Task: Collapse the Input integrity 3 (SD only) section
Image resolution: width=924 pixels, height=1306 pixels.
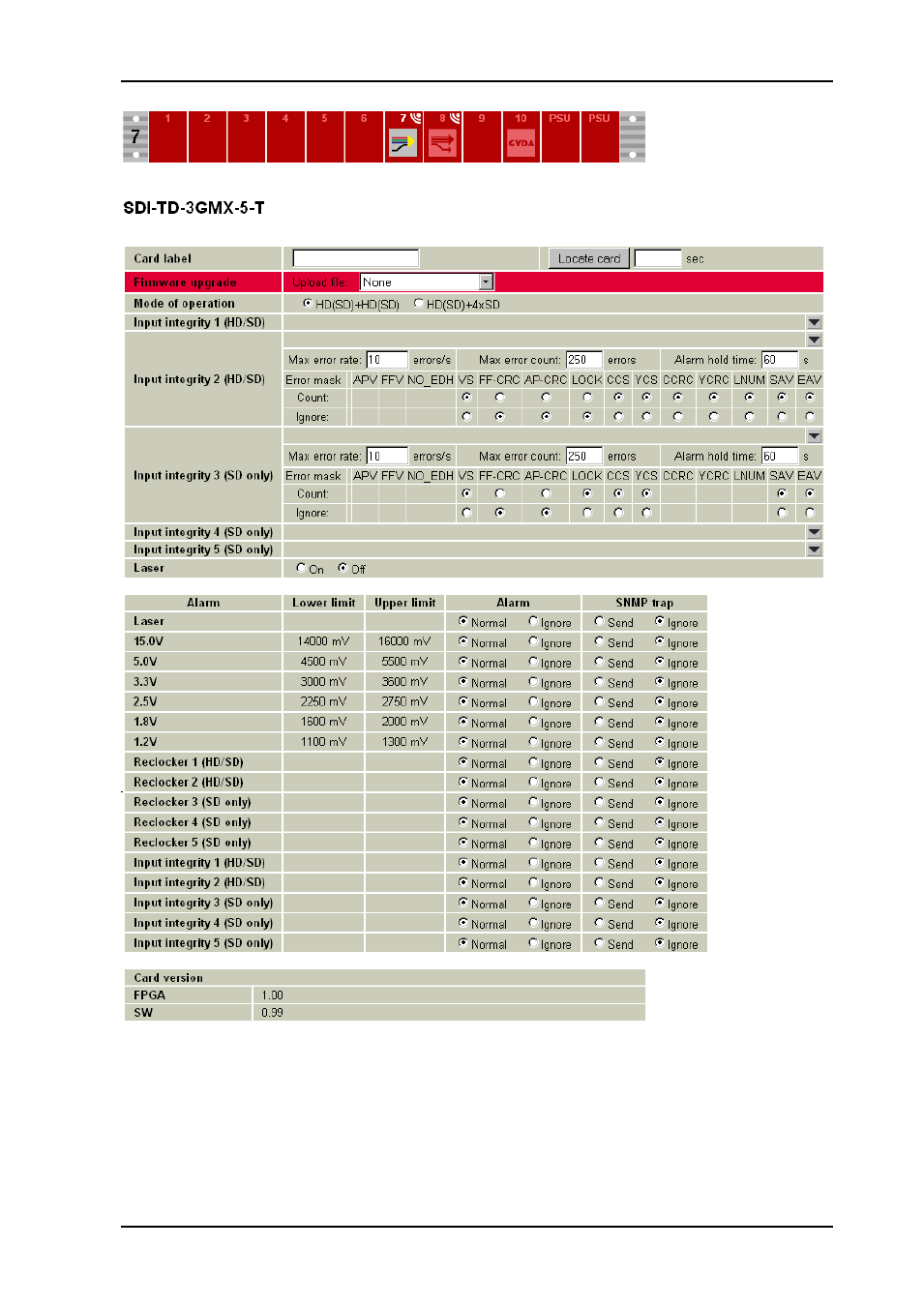Action: (x=815, y=436)
